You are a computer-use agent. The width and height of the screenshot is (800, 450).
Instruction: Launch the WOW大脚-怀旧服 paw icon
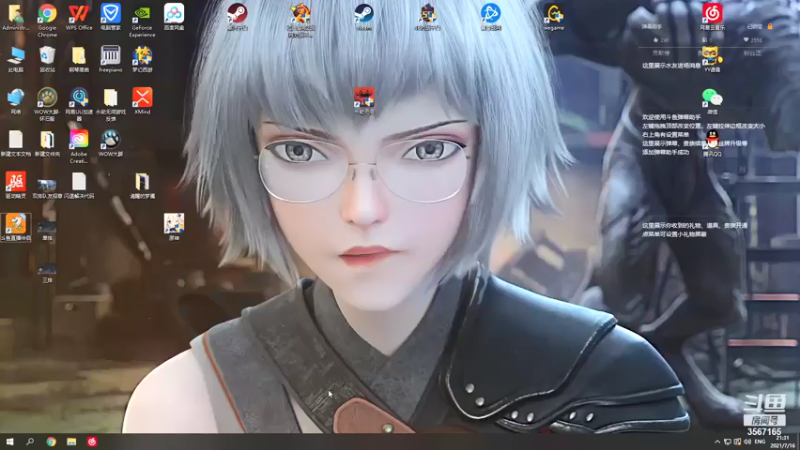[47, 104]
